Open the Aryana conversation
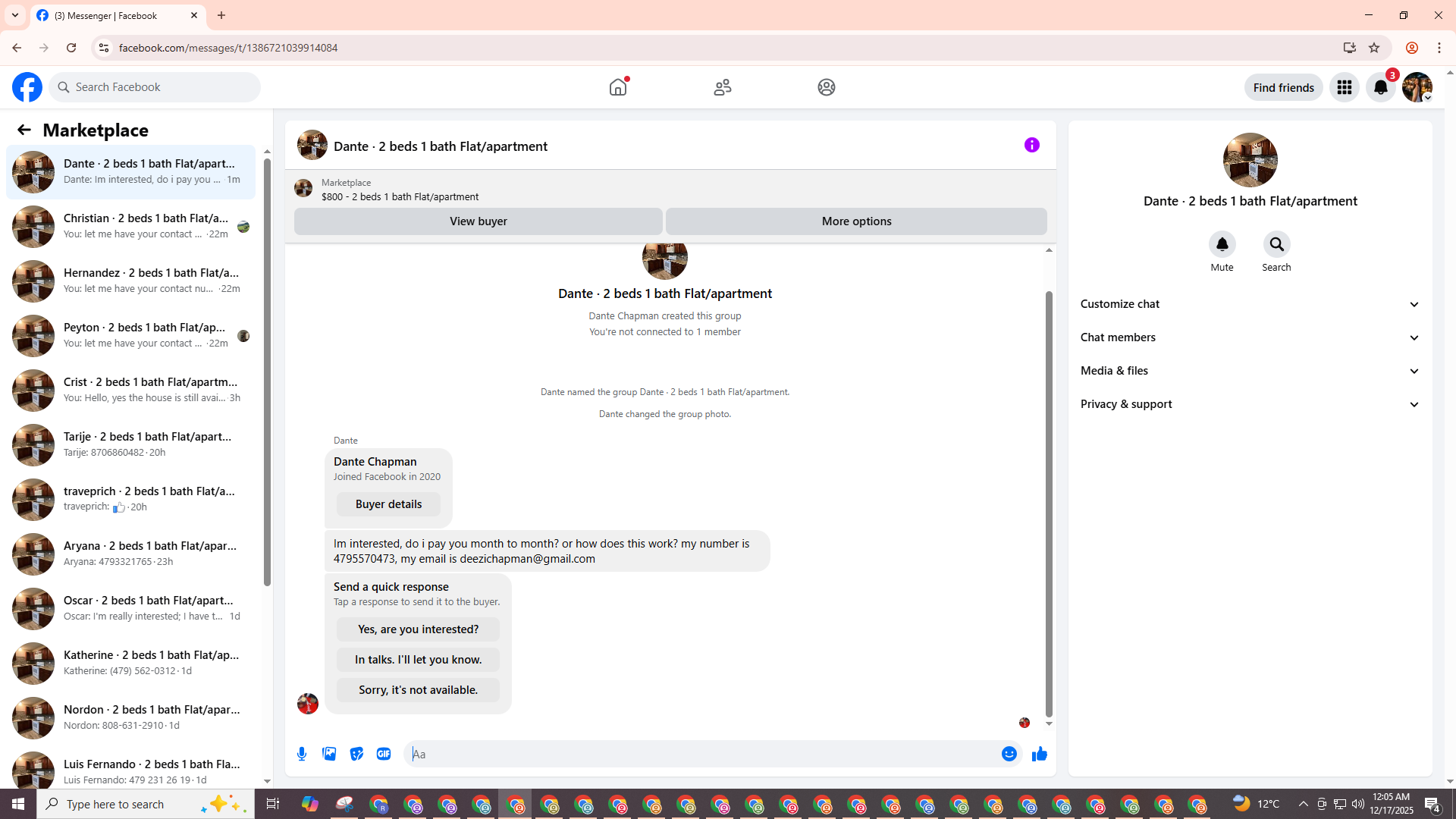This screenshot has width=1456, height=819. point(131,554)
